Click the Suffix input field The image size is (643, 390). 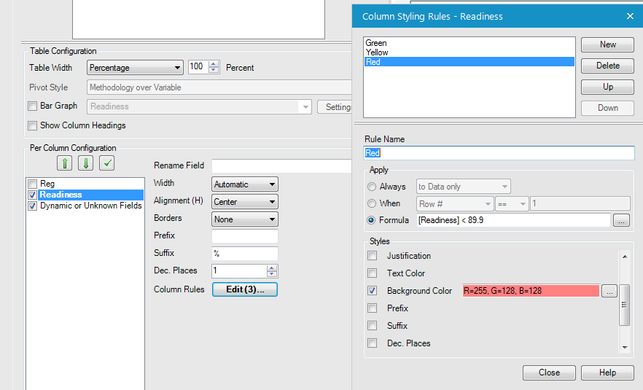coord(245,253)
